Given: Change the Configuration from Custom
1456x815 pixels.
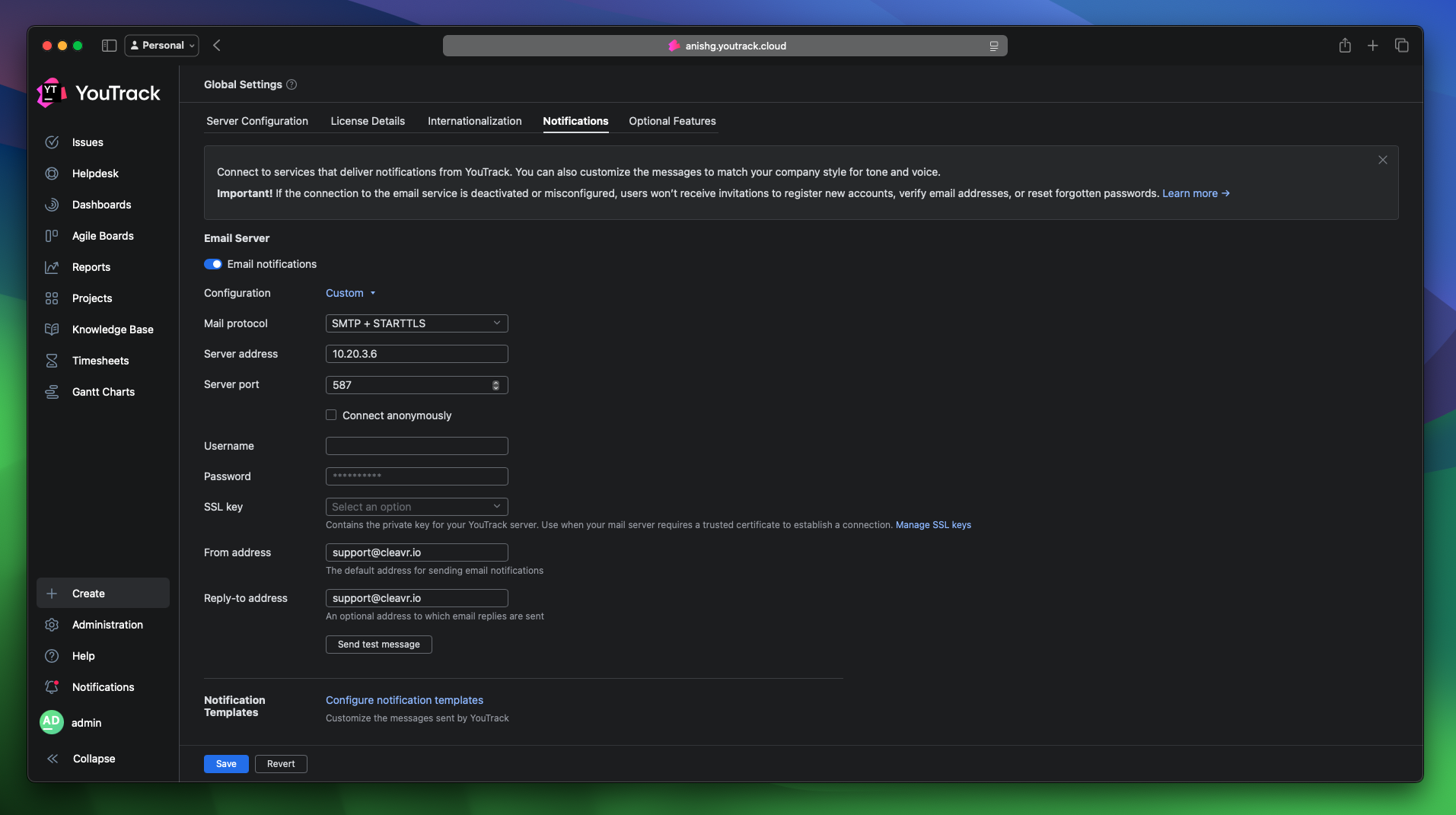Looking at the screenshot, I should coord(350,293).
